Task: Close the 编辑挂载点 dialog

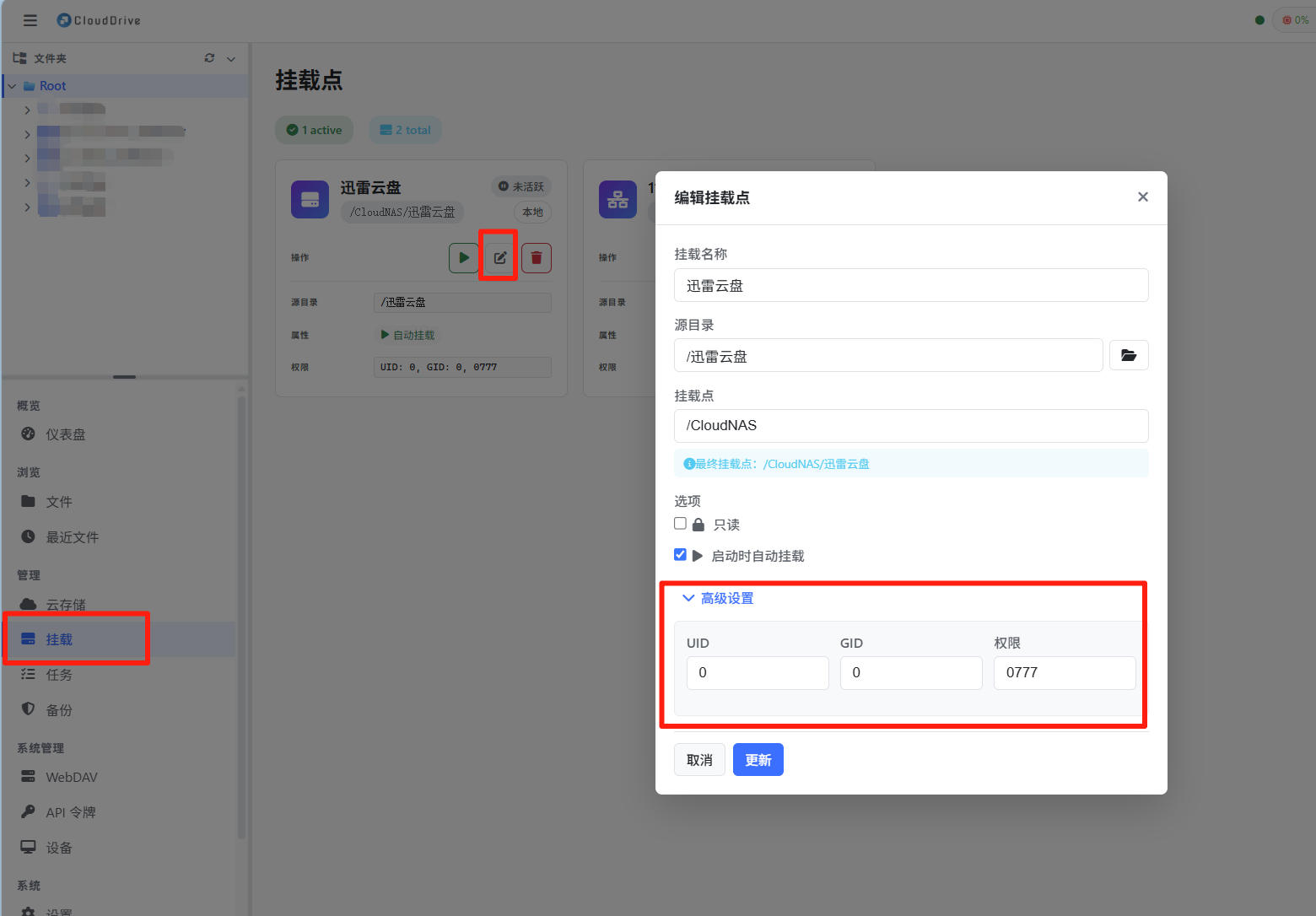Action: 1143,197
